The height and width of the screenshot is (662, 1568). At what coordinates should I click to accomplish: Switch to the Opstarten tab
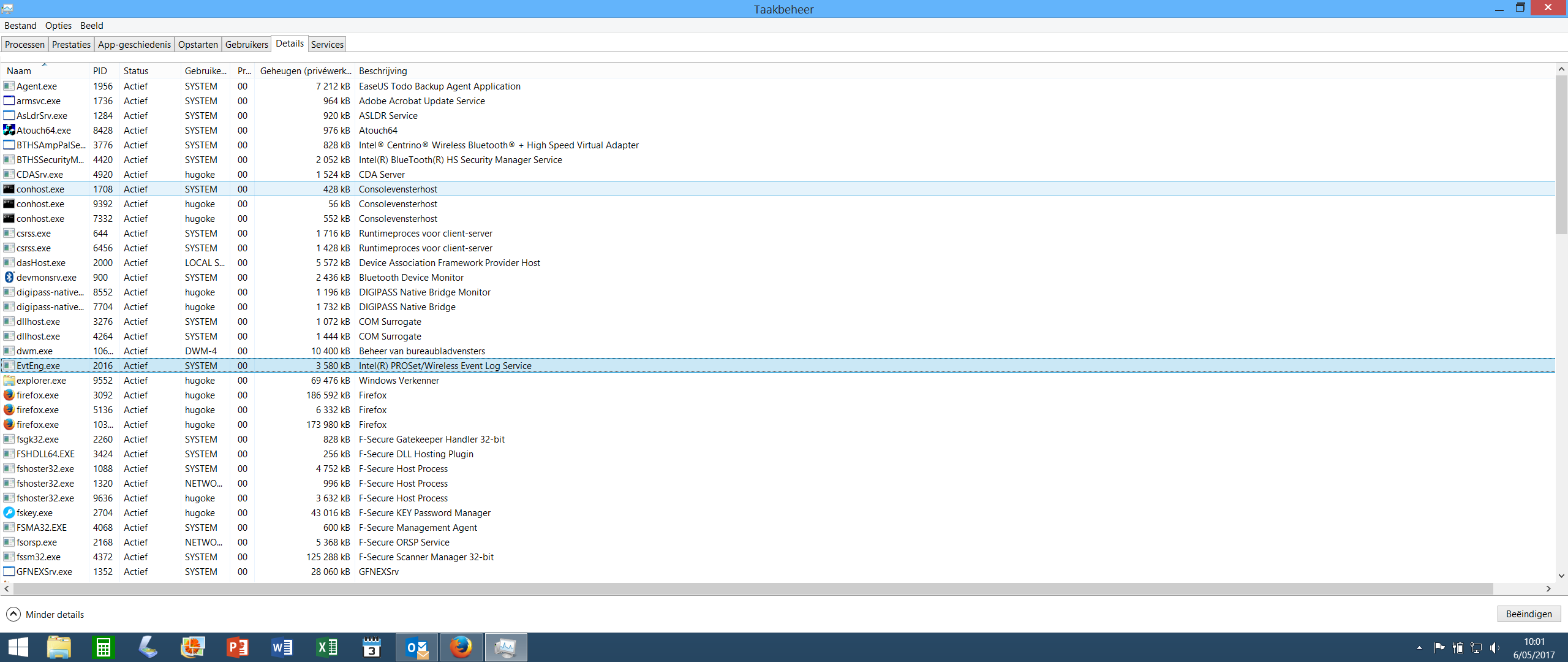pyautogui.click(x=198, y=44)
